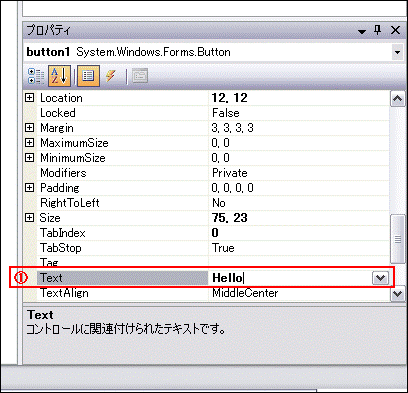Click the Padding value 0, 0, 0, 0

coord(232,188)
